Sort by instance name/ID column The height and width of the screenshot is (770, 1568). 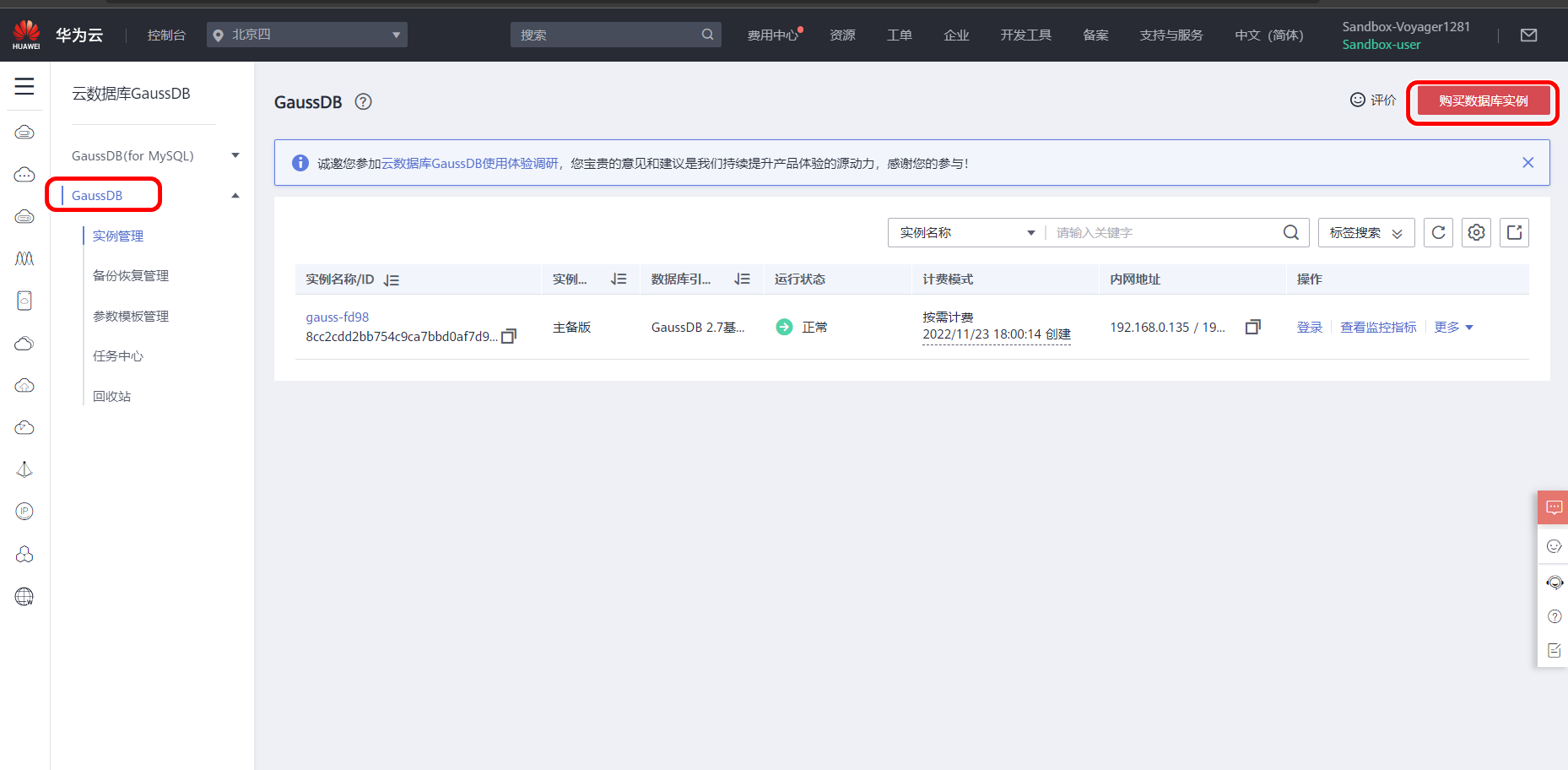coord(391,279)
